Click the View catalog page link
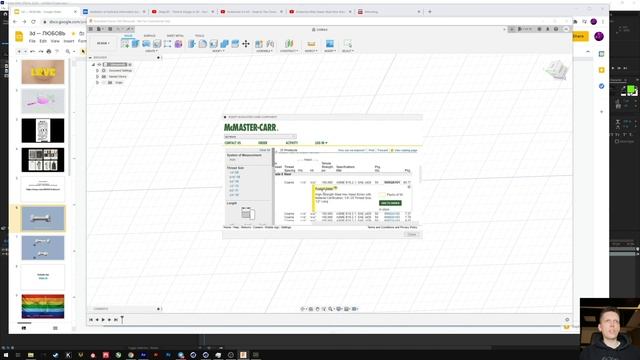 point(406,151)
